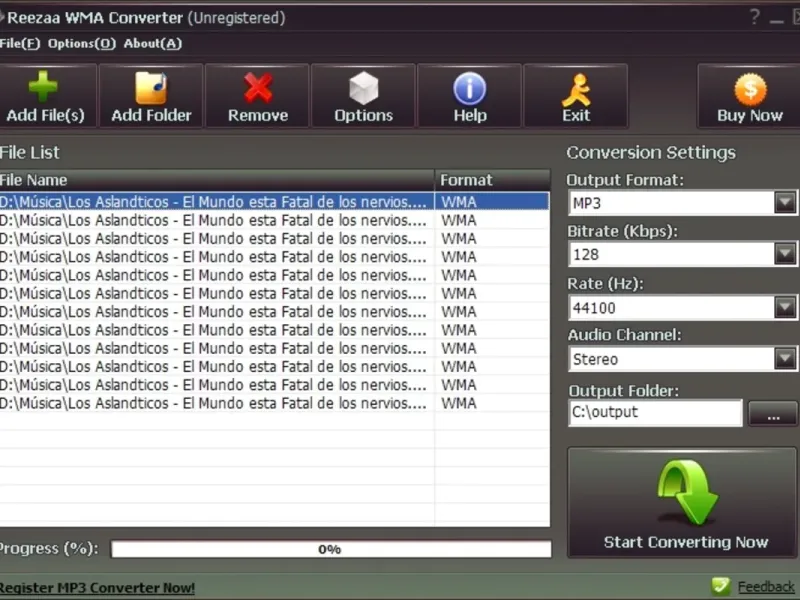Click the green Feedback check icon
800x600 pixels.
(x=721, y=586)
